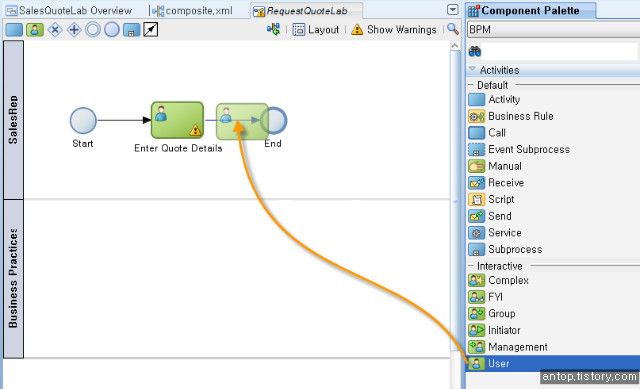
Task: Open the BPM palette combo box
Action: pyautogui.click(x=553, y=29)
